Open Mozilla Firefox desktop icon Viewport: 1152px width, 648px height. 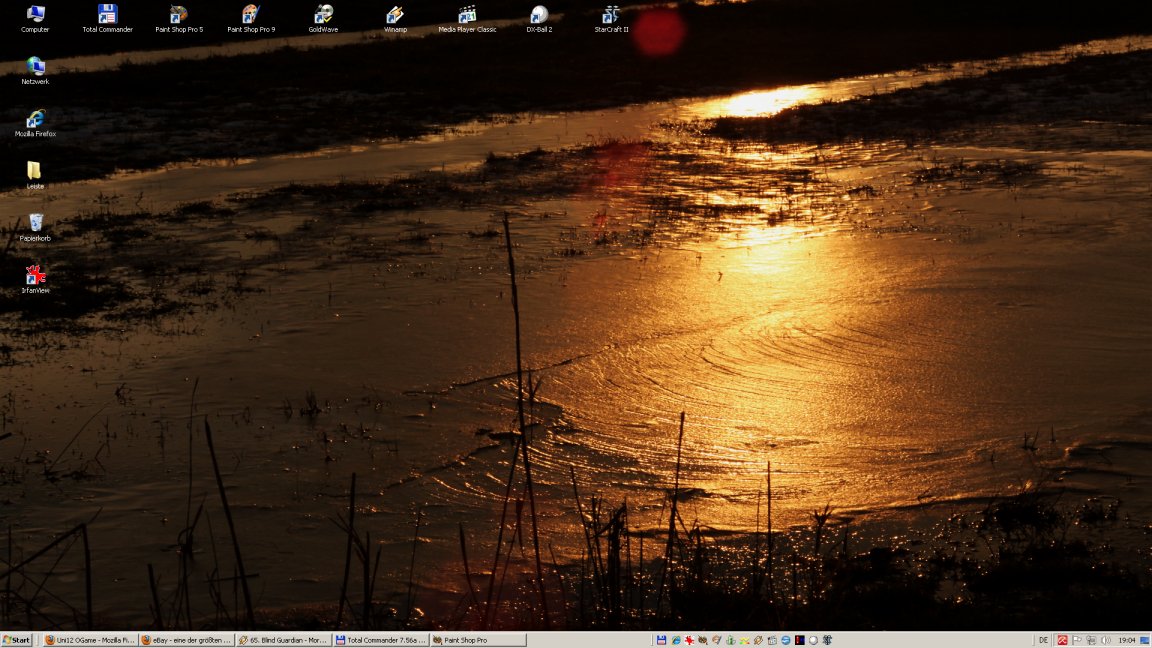click(35, 123)
